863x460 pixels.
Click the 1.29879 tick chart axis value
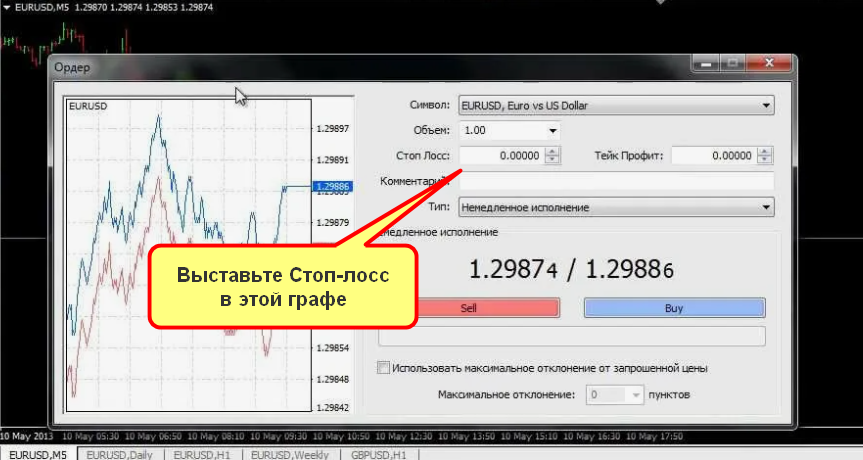click(x=332, y=223)
